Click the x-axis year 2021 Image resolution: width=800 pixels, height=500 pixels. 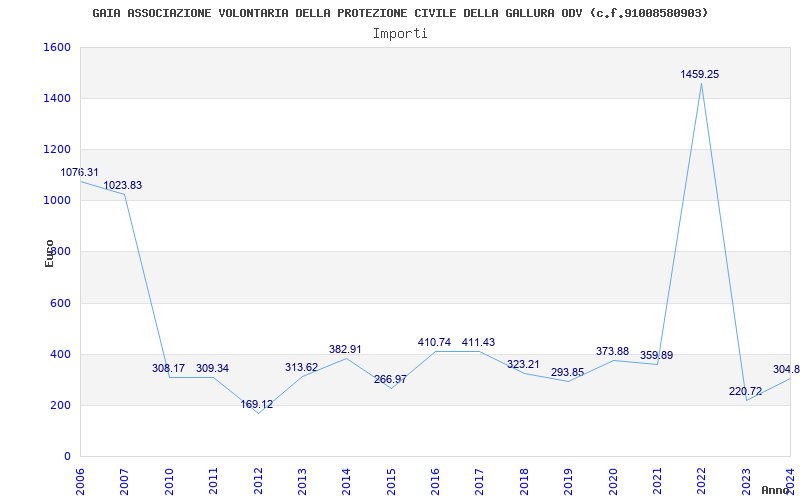pyautogui.click(x=657, y=481)
